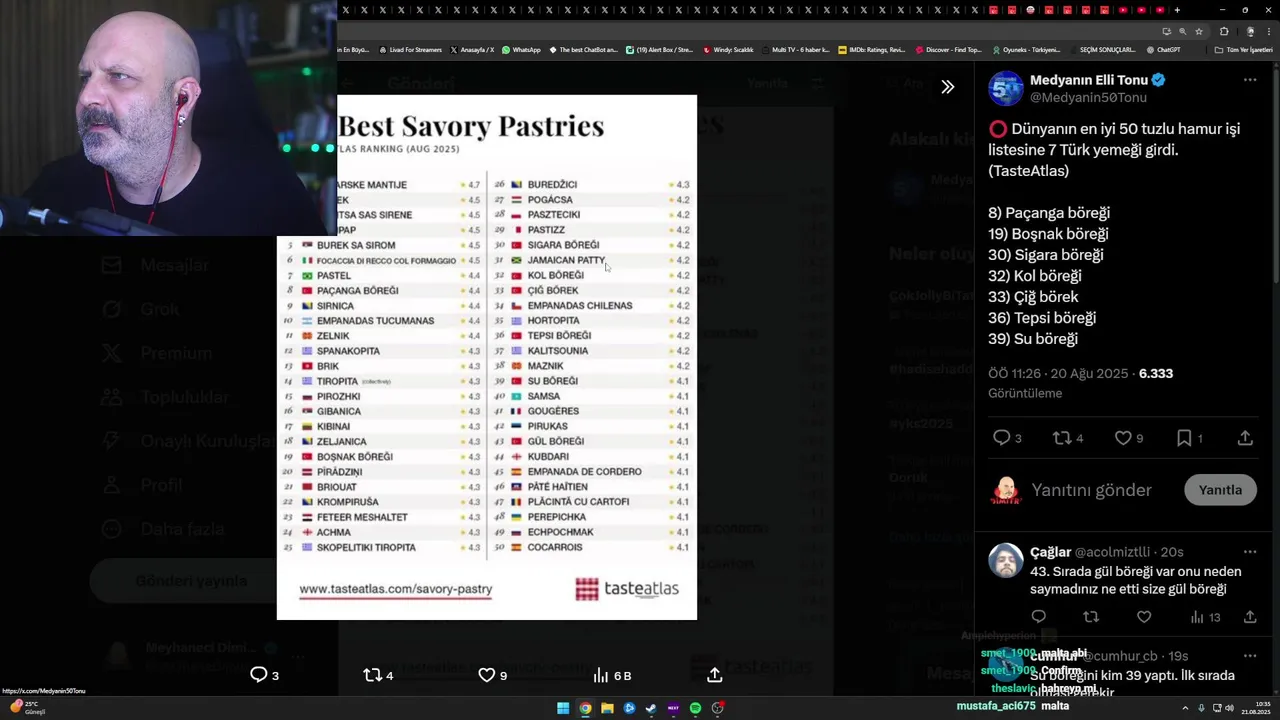
Task: Open Profil in the dimmed sidebar
Action: pos(141,485)
